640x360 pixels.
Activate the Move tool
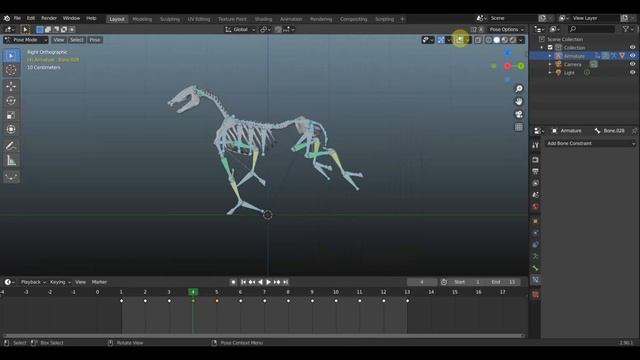[x=11, y=86]
